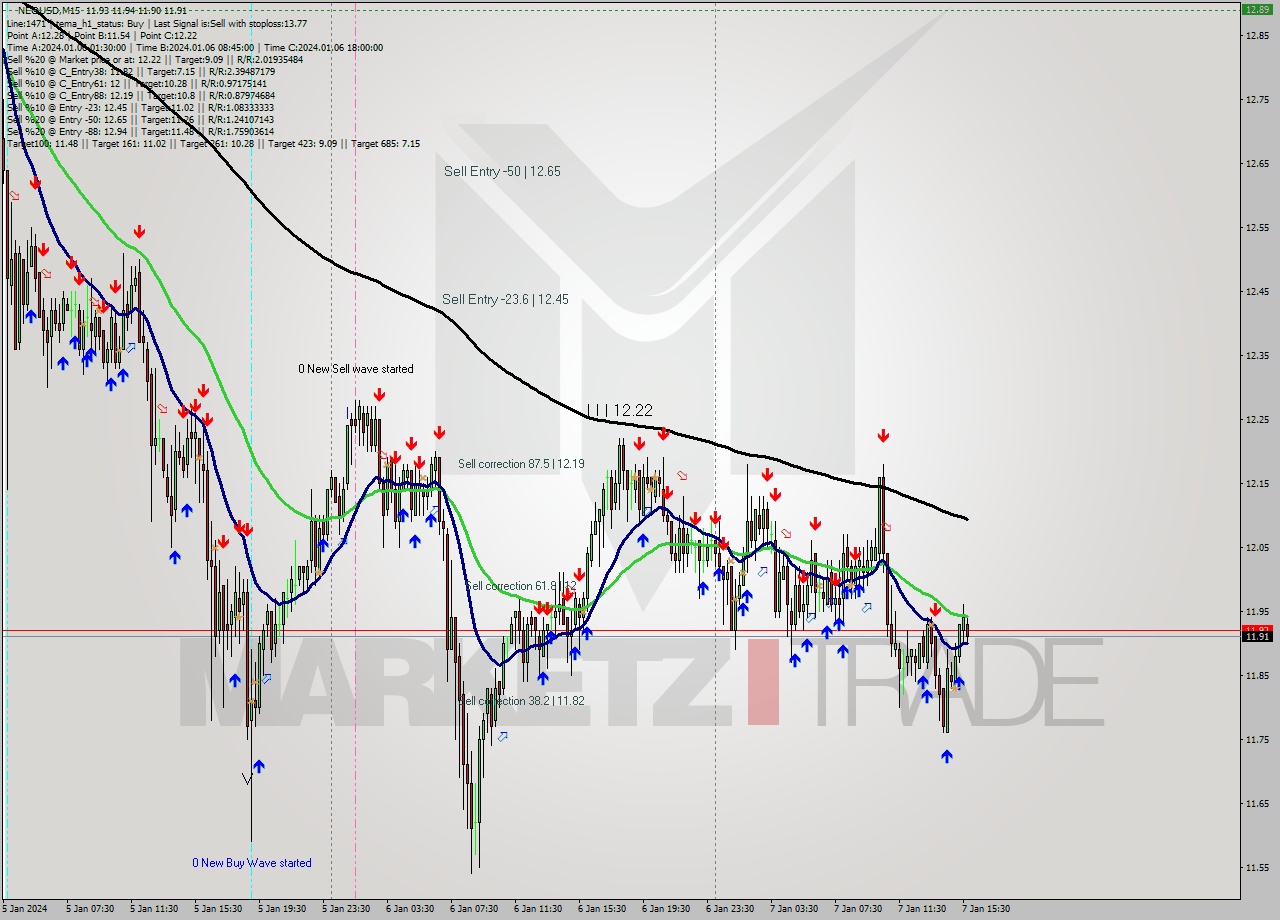Click 11.75 on the price axis
Screen dimensions: 1280x920
tap(1257, 740)
